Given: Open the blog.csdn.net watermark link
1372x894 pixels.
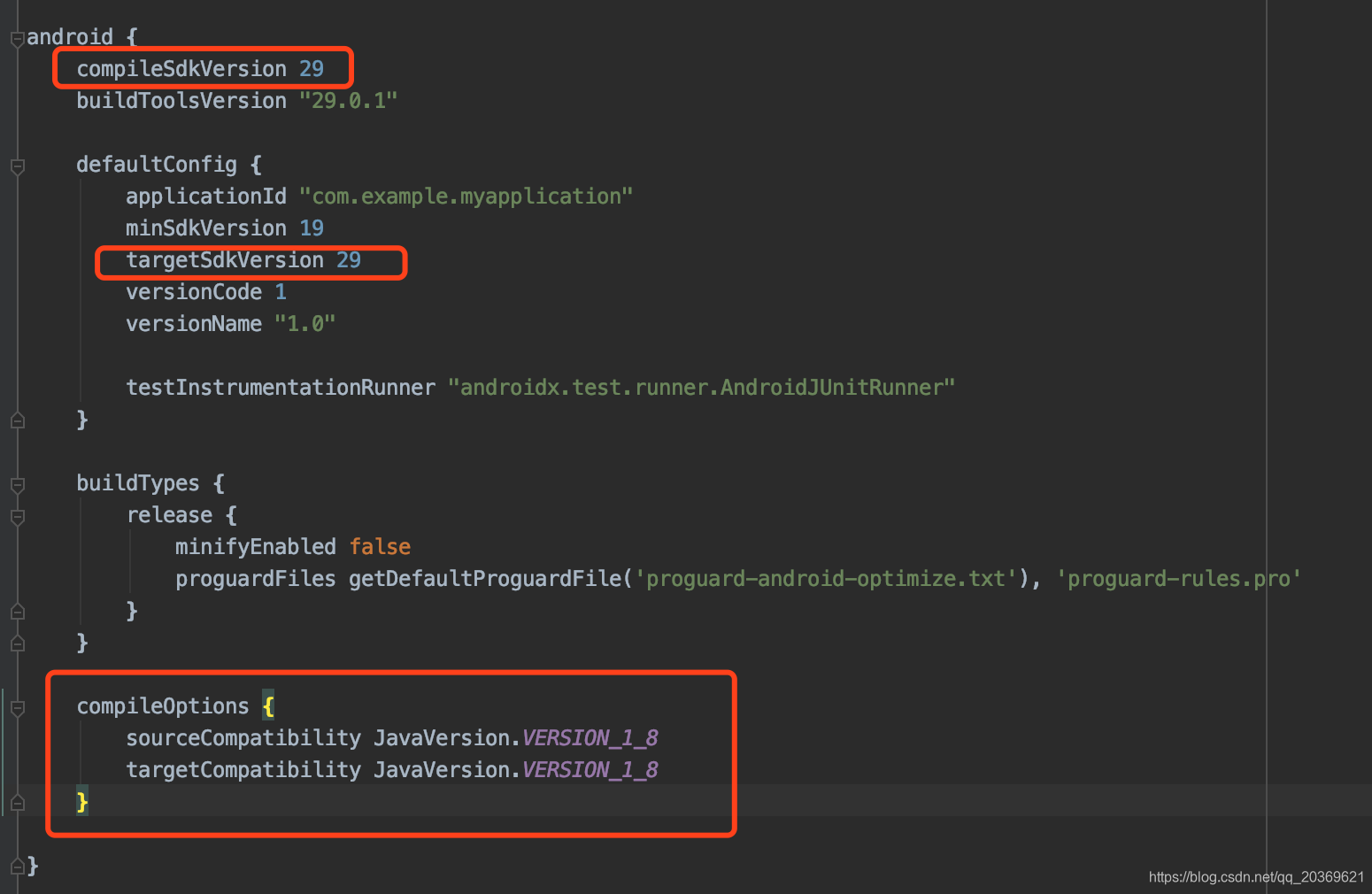Looking at the screenshot, I should [x=1257, y=878].
